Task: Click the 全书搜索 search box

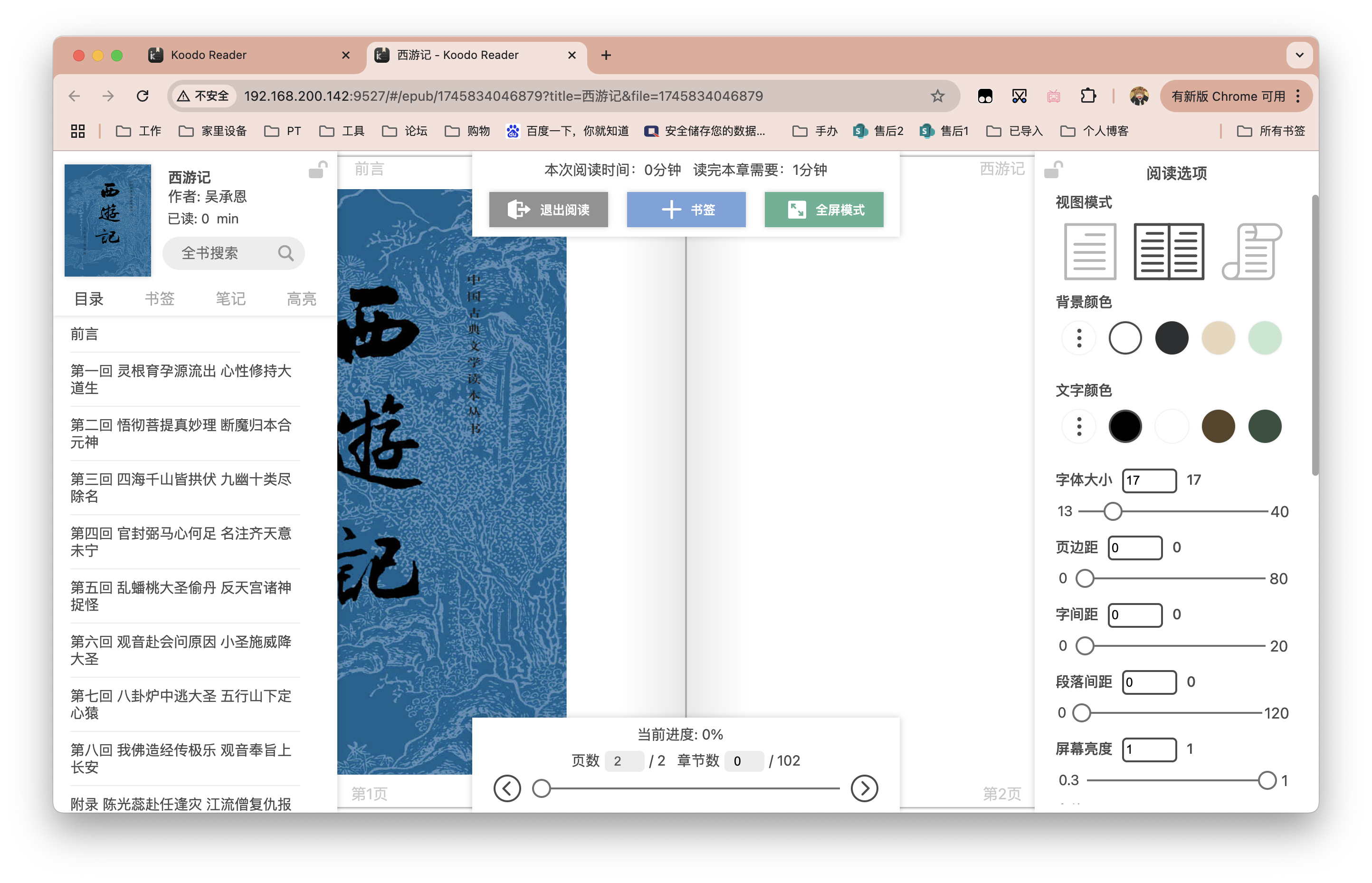Action: pyautogui.click(x=233, y=253)
